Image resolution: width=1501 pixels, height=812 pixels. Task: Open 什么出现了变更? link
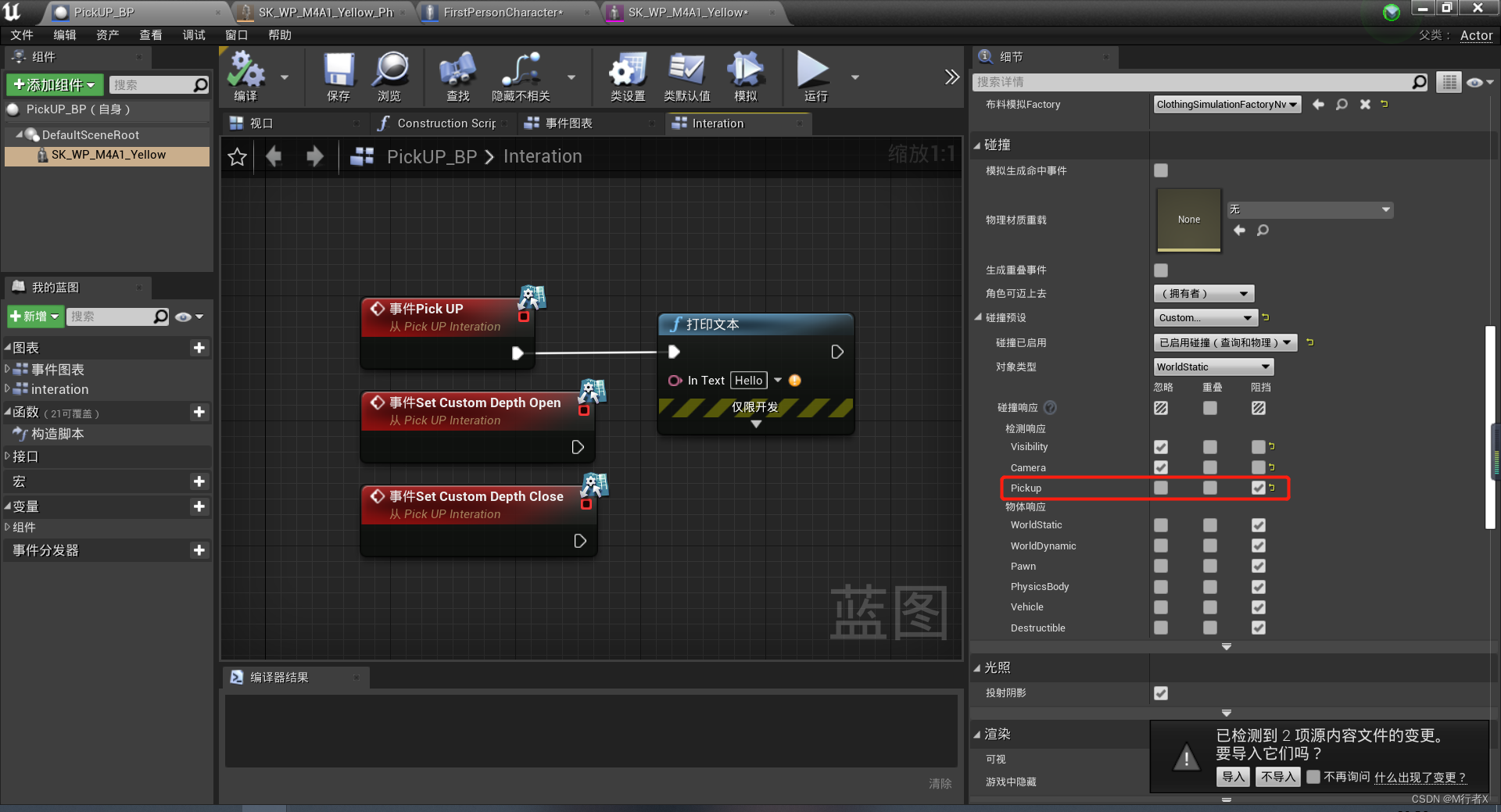pyautogui.click(x=1420, y=777)
